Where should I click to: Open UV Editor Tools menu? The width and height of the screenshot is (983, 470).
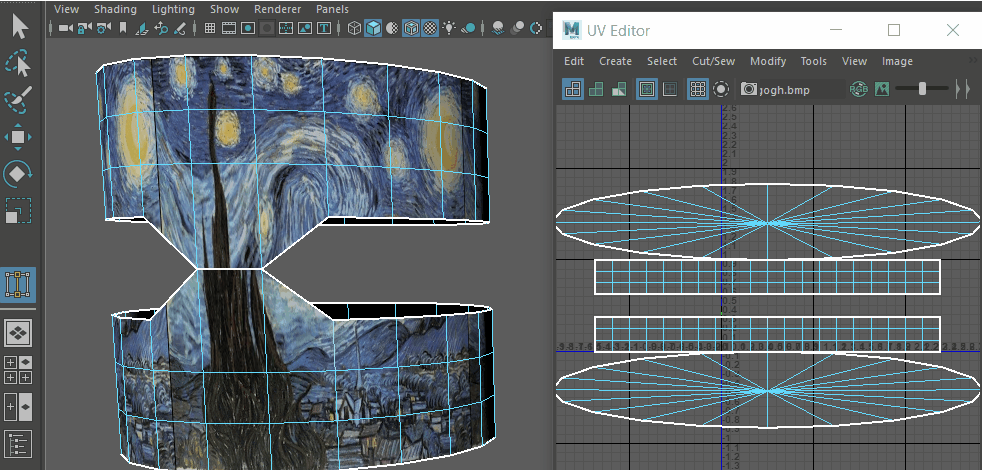point(813,61)
